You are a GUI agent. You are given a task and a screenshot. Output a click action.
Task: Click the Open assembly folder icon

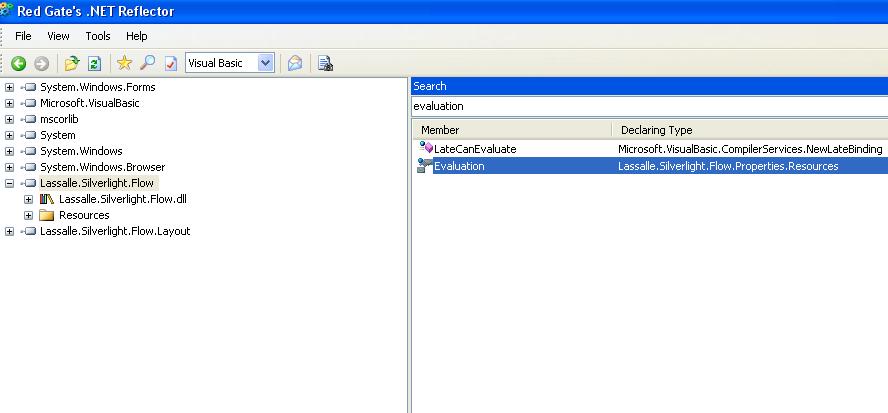[72, 63]
